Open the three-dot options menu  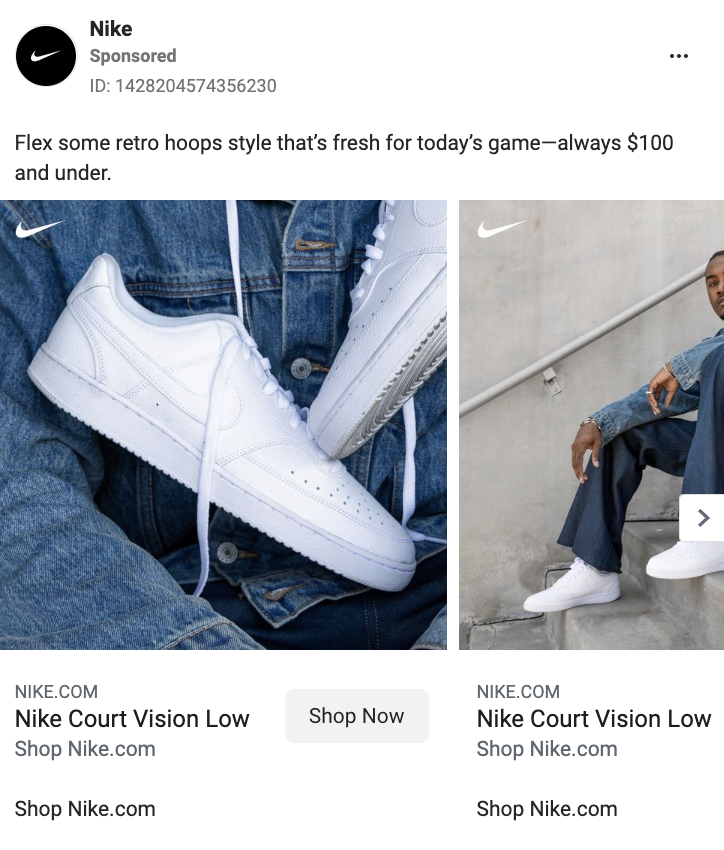tap(678, 56)
